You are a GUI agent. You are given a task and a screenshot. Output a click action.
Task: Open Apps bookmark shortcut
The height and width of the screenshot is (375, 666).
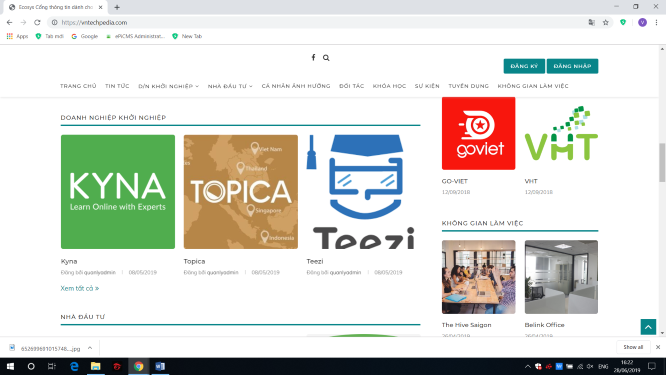pyautogui.click(x=17, y=37)
